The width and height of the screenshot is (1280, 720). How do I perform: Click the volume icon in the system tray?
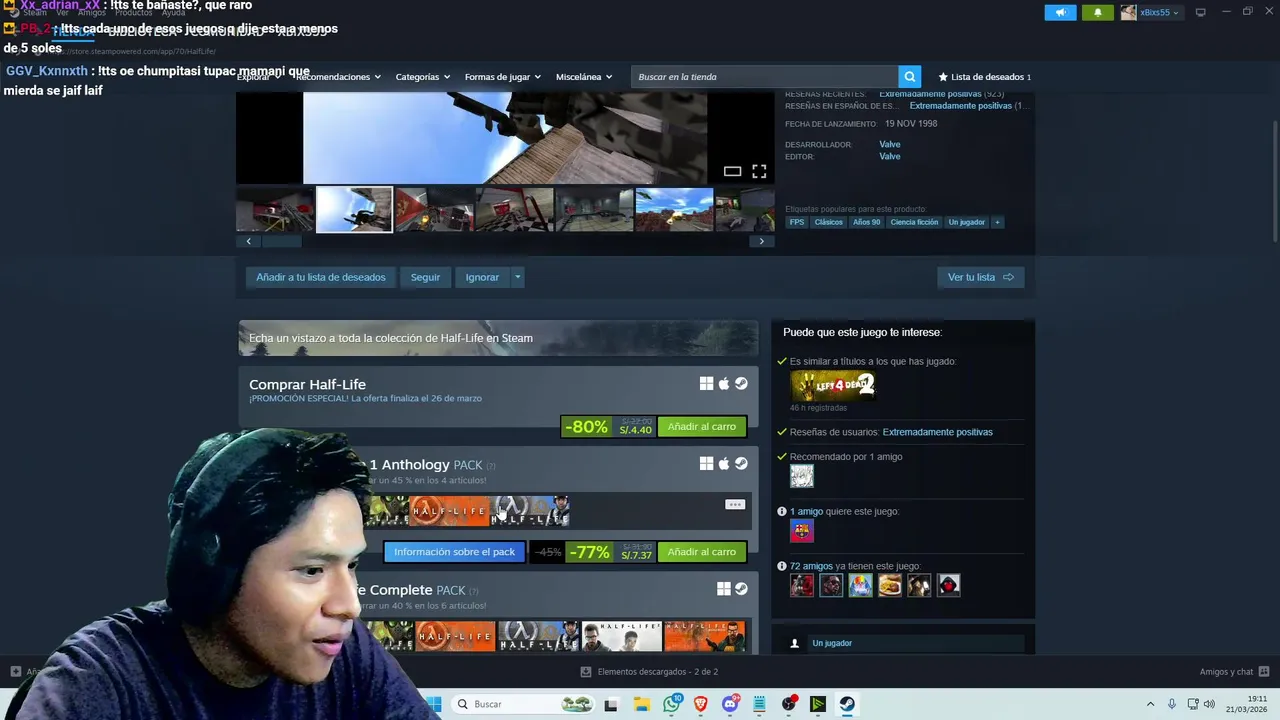coord(1209,704)
